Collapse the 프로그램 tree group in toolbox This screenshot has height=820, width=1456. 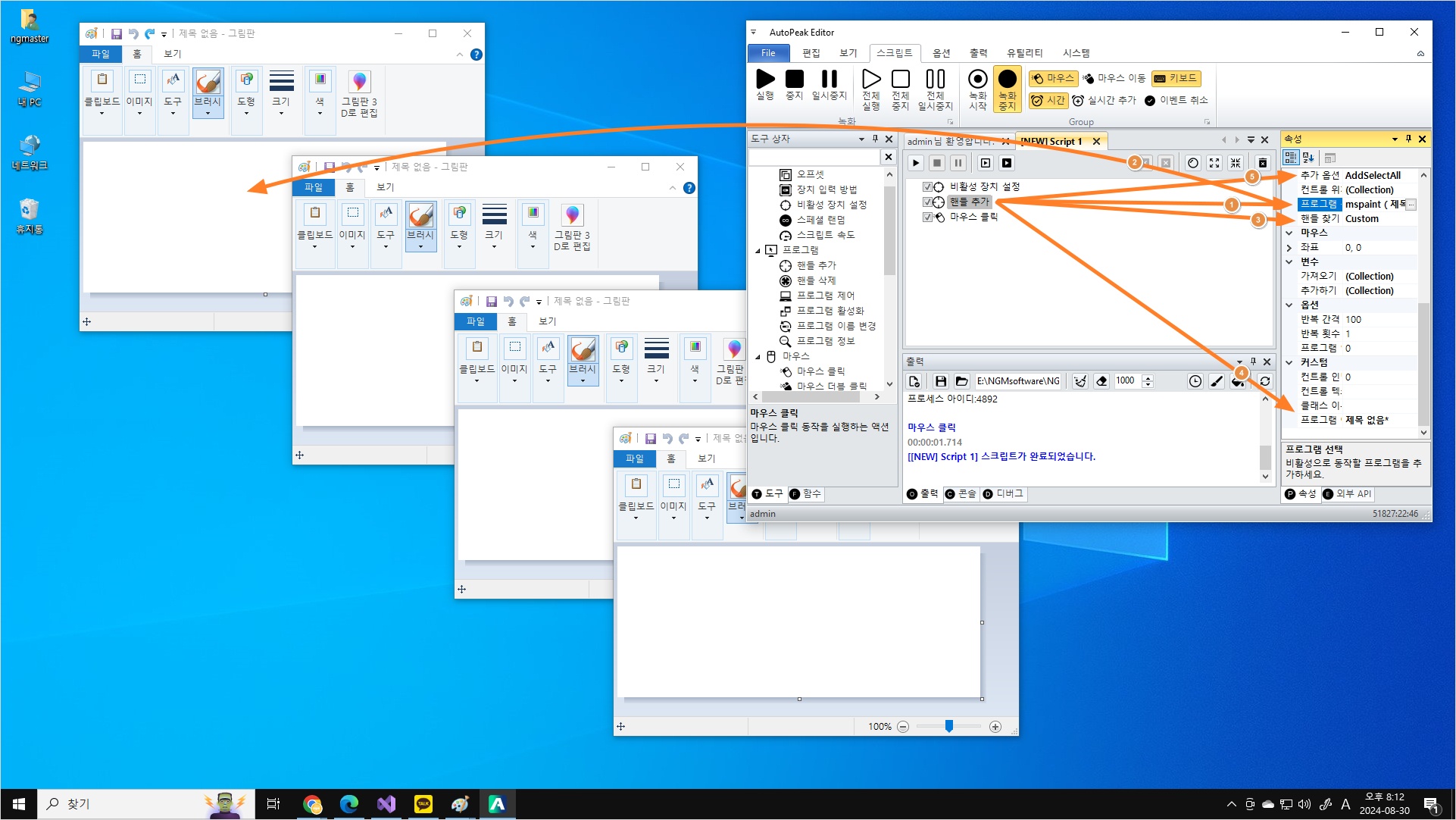tap(758, 250)
